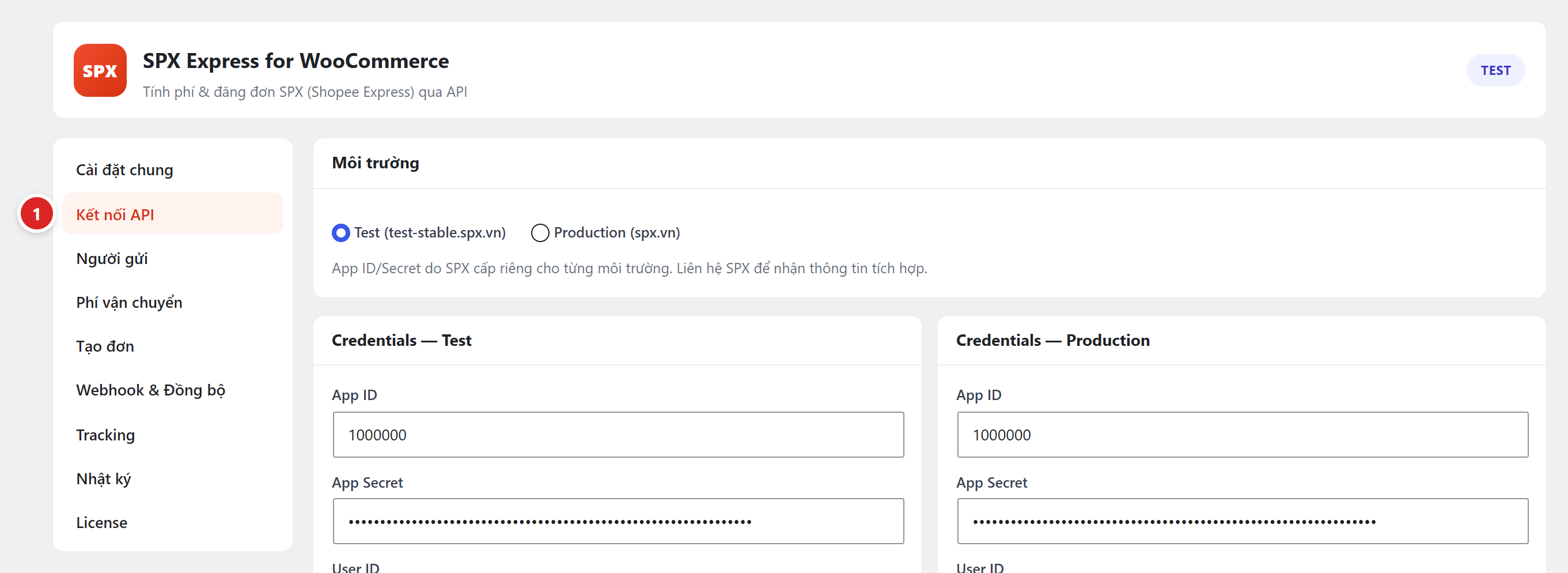Go to the Người gửi tab
Screen dimensions: 1568x573
172,258
